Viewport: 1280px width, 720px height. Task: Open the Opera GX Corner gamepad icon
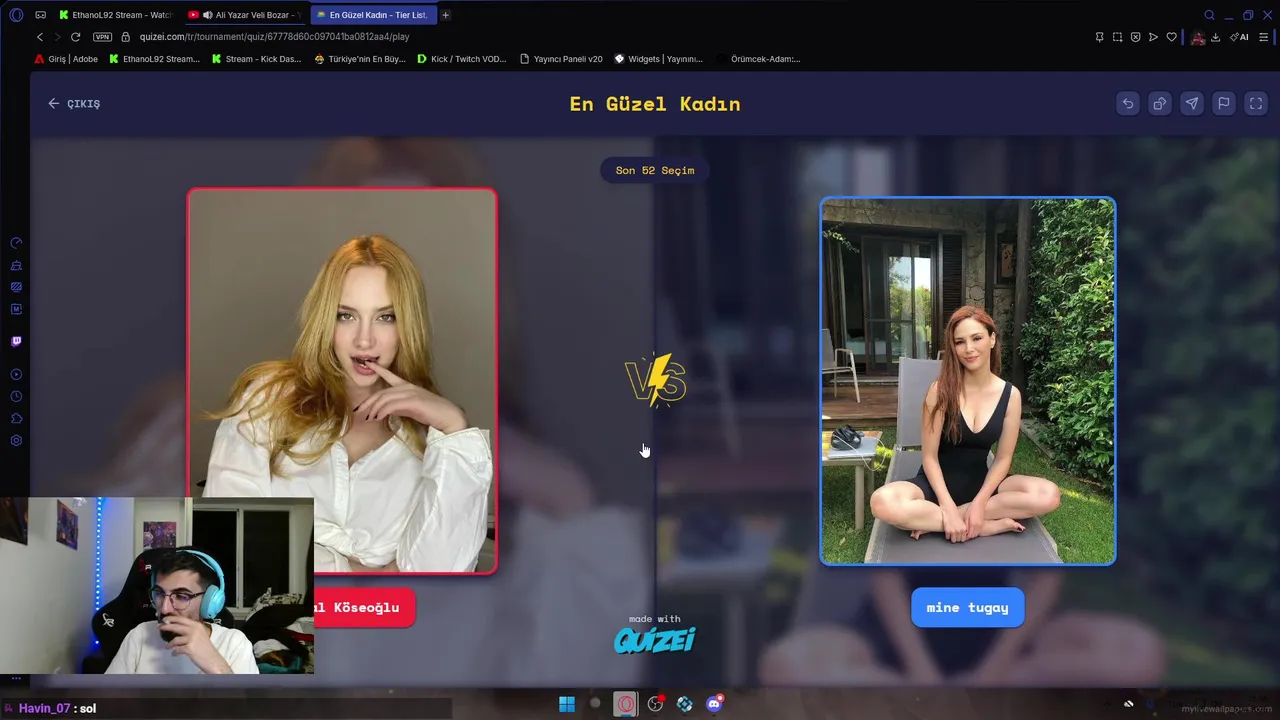[x=40, y=15]
